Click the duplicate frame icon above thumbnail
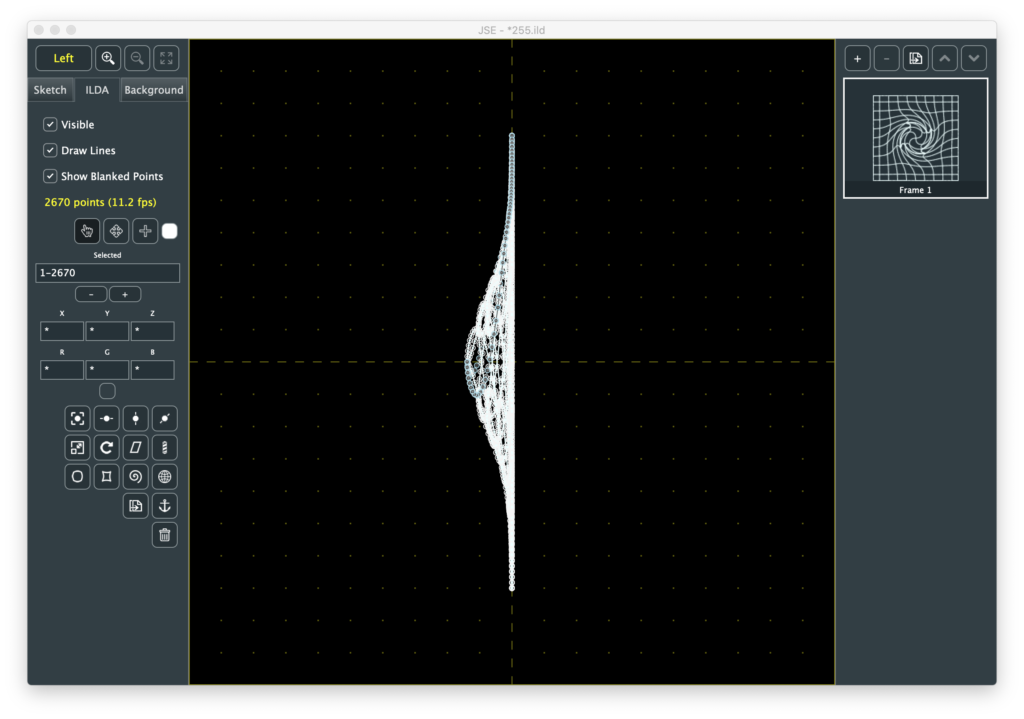 coord(915,58)
